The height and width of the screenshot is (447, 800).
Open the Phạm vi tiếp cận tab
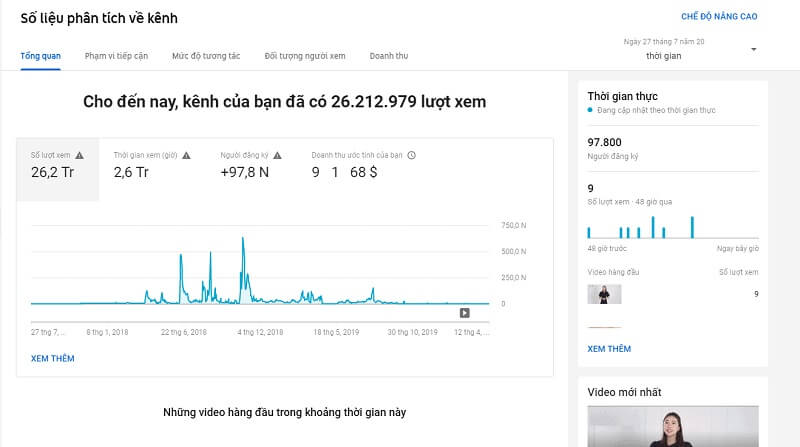[x=116, y=56]
